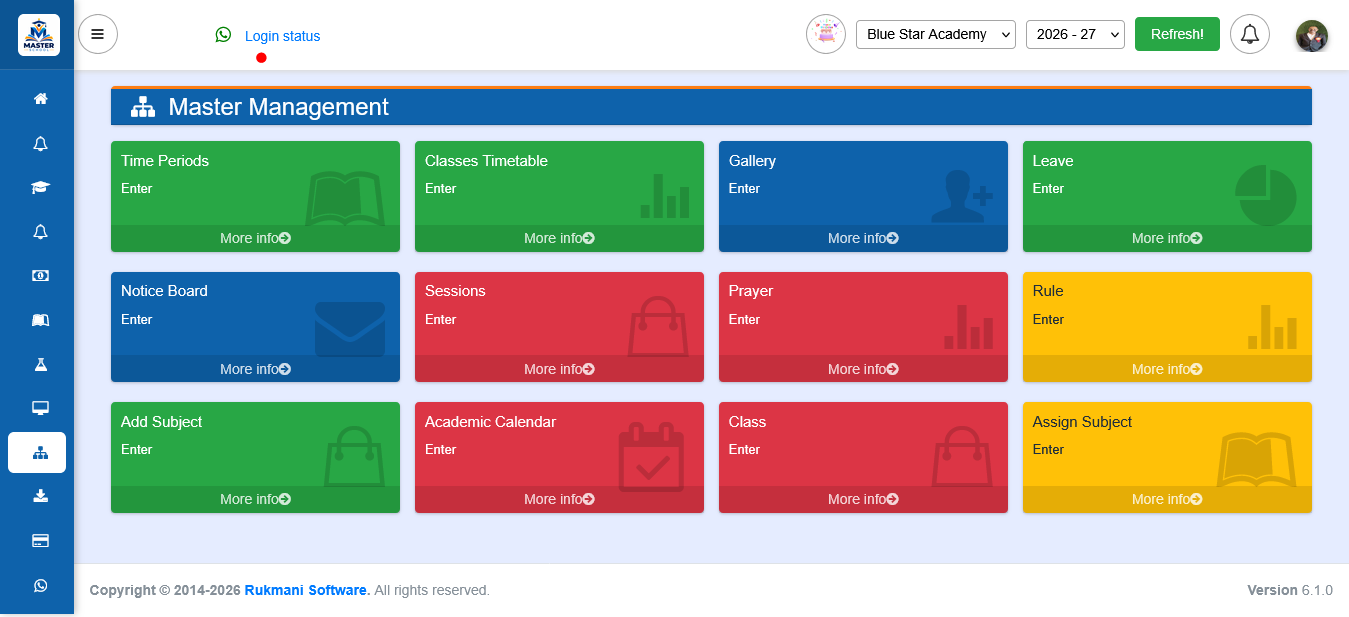This screenshot has width=1349, height=617.
Task: Open the Master Management sitemap sidebar item
Action: click(x=37, y=452)
